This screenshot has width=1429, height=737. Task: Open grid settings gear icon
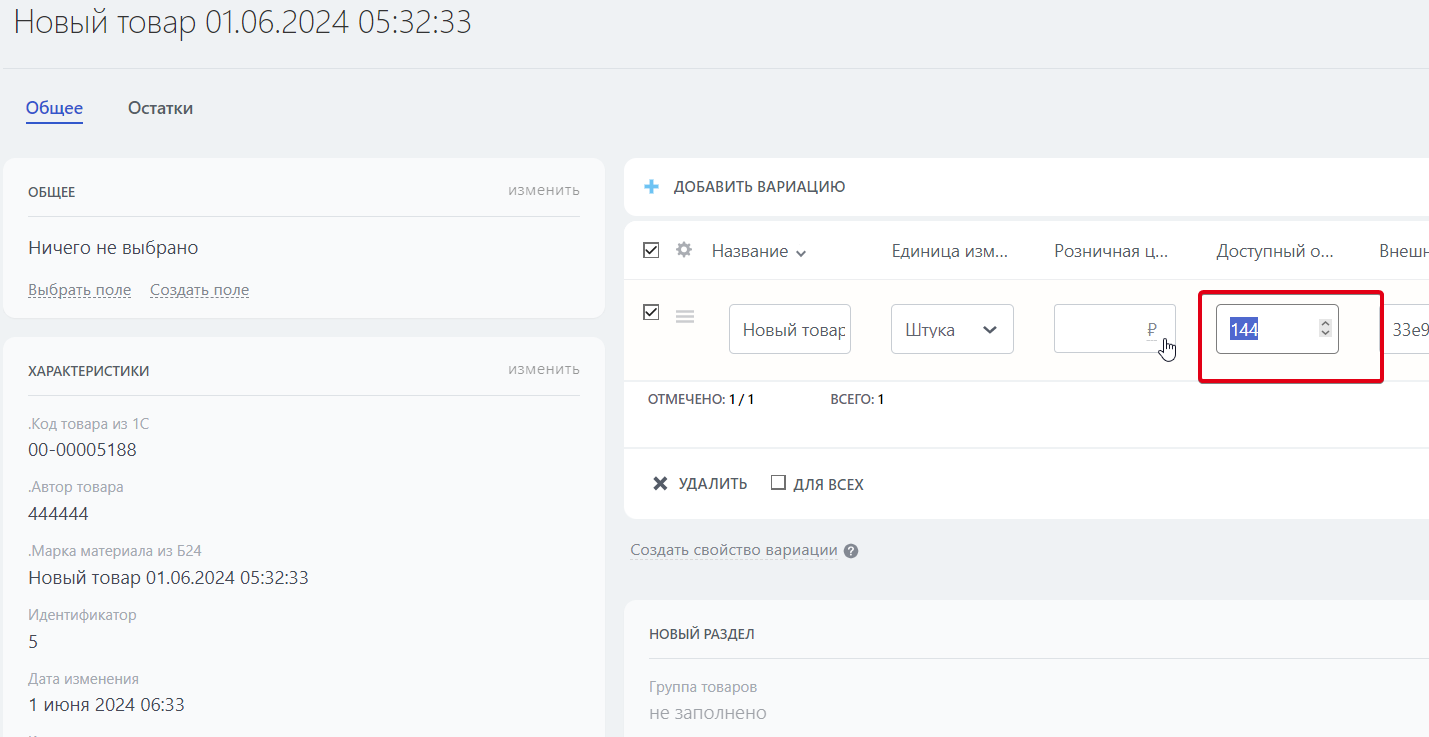point(684,250)
